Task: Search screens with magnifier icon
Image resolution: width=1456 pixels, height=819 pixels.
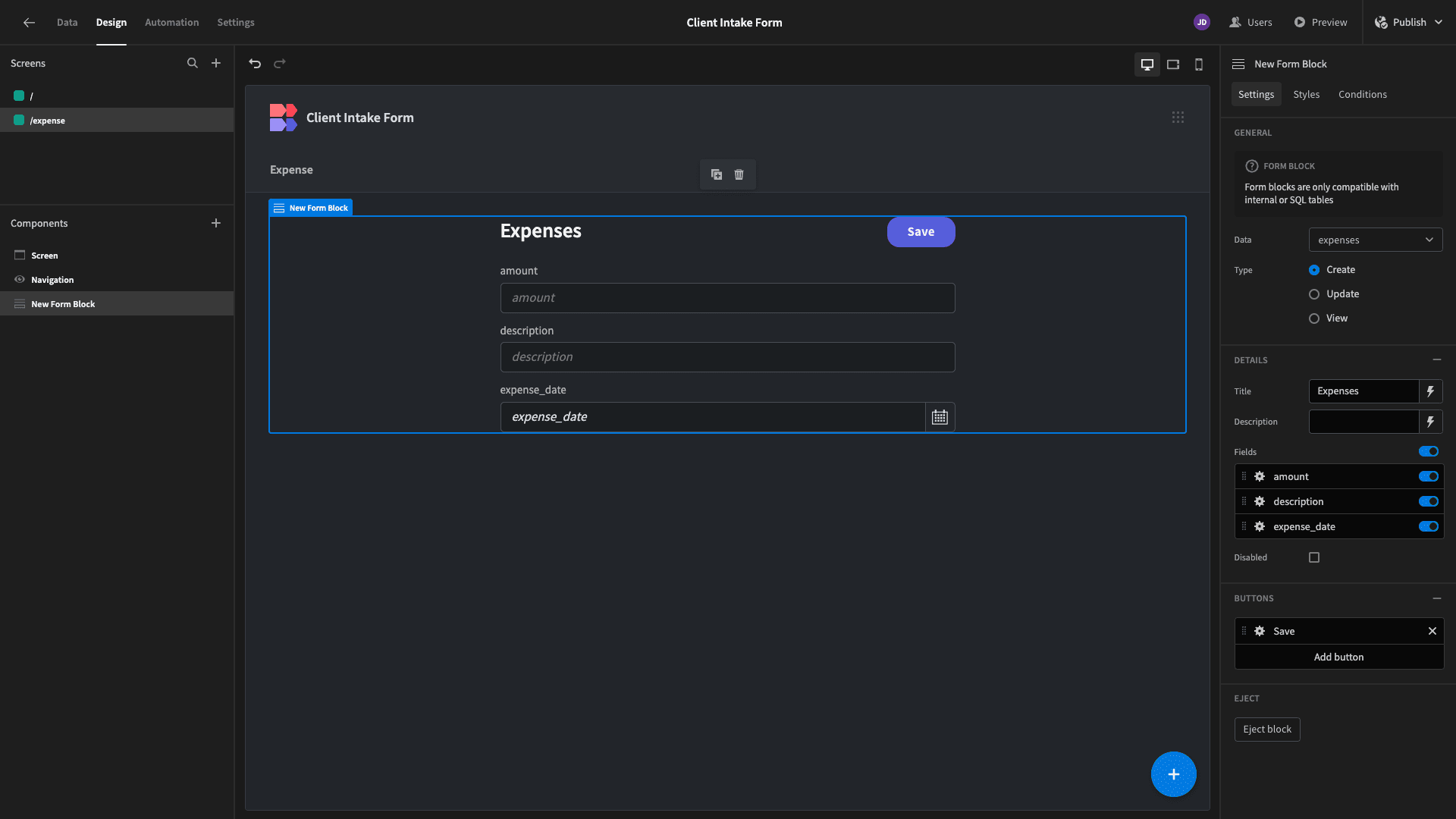Action: 193,63
